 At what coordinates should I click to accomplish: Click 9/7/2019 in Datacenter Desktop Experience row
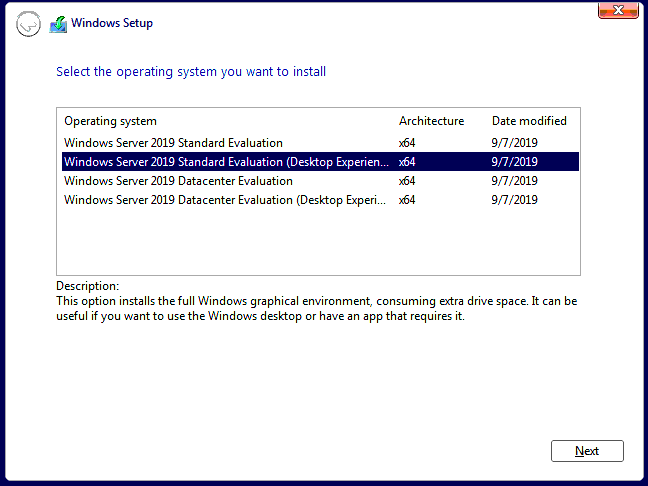514,200
